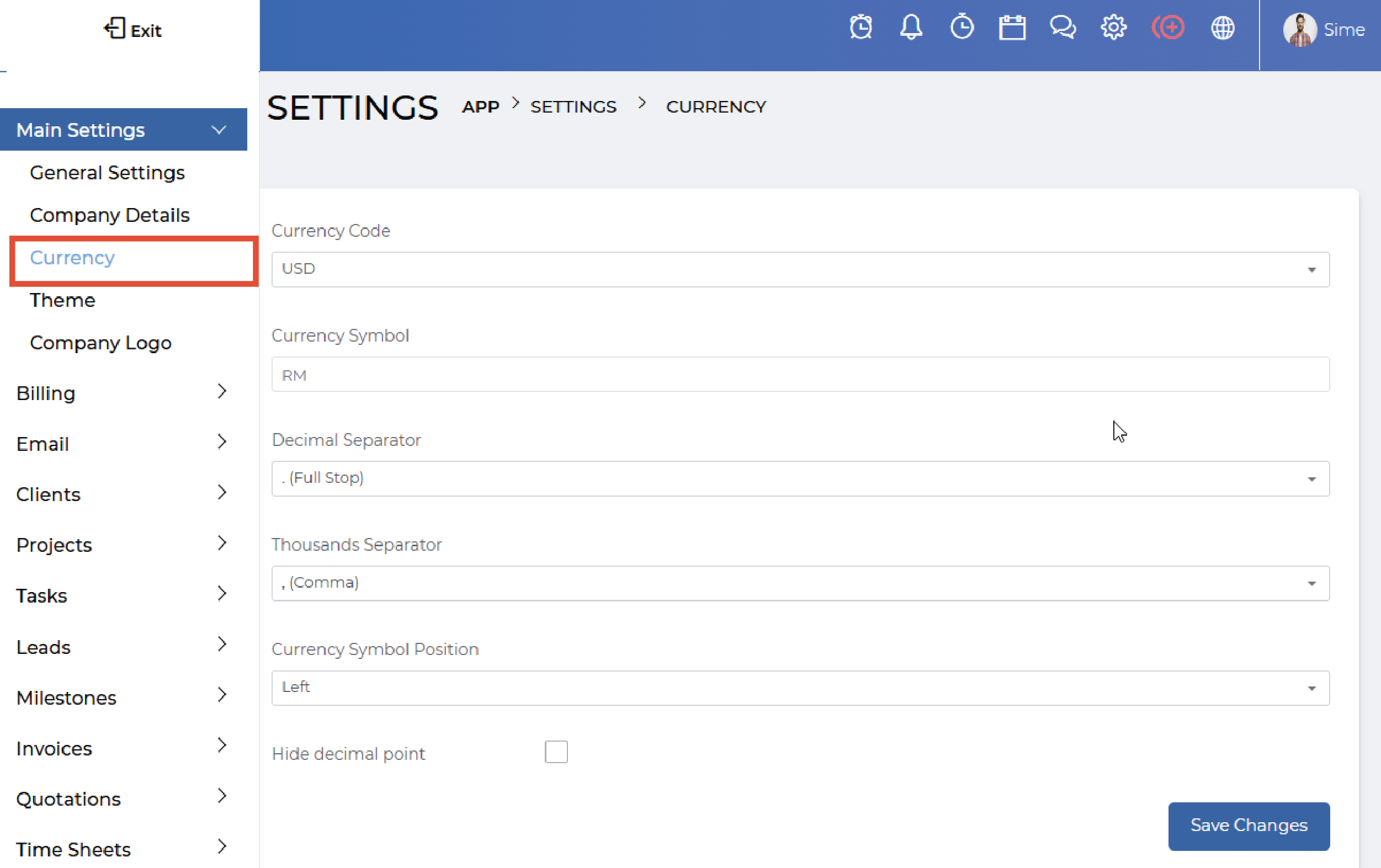This screenshot has height=868, width=1381.
Task: Open General Settings page
Action: click(x=107, y=173)
